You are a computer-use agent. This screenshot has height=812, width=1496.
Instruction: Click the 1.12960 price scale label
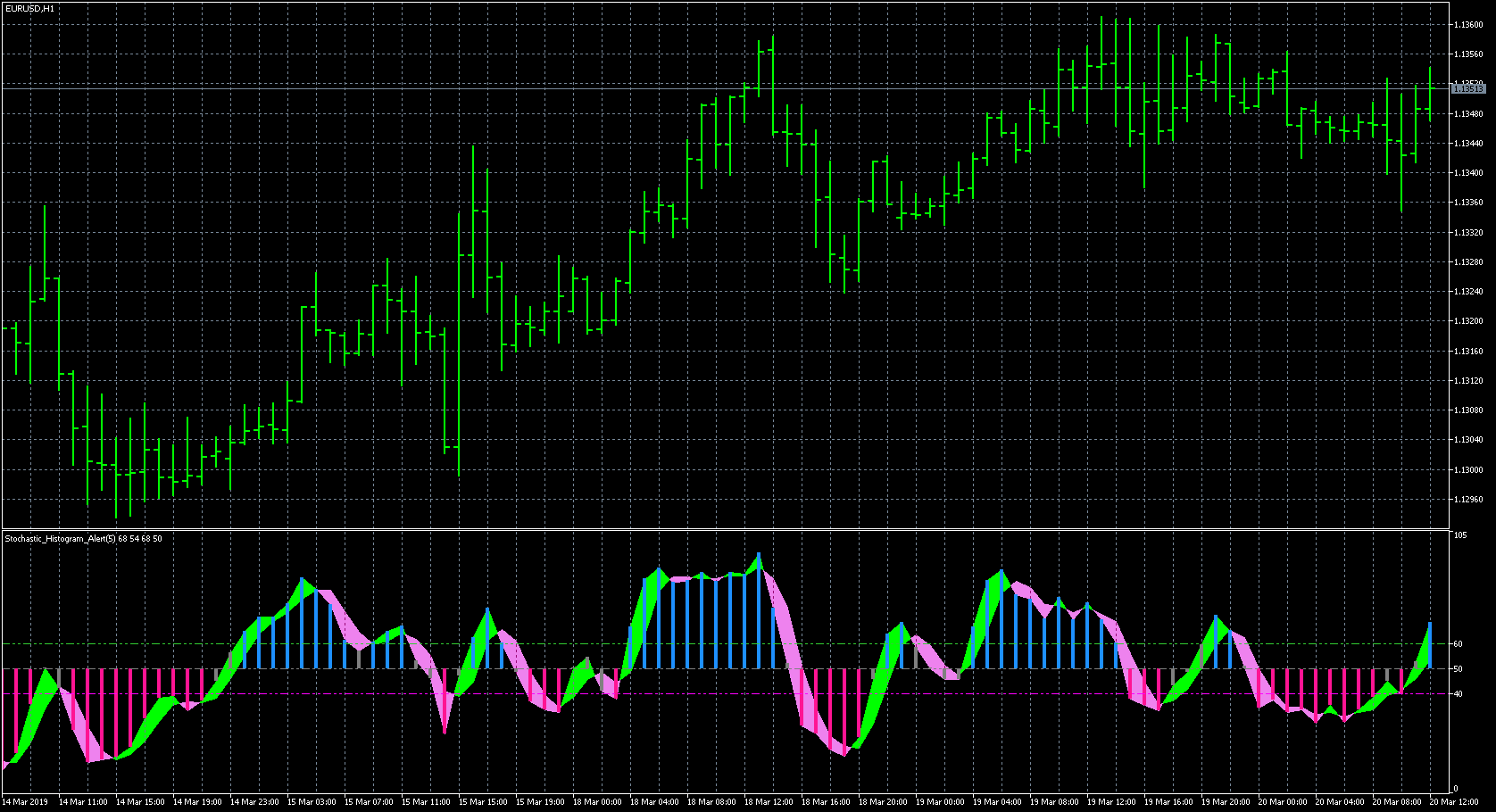[1468, 500]
